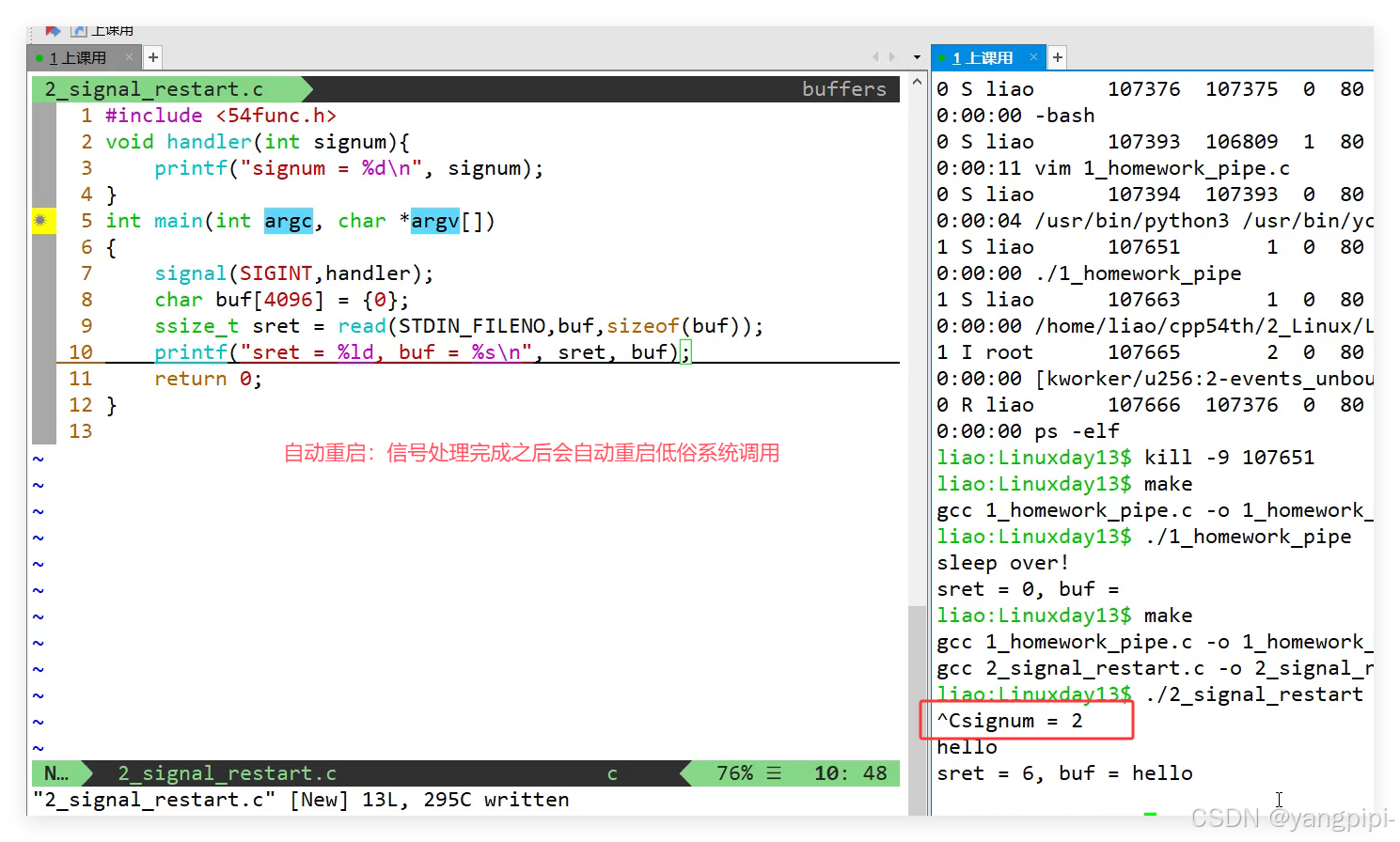Click the left pane vertical scrollbar thumb

pos(917,709)
